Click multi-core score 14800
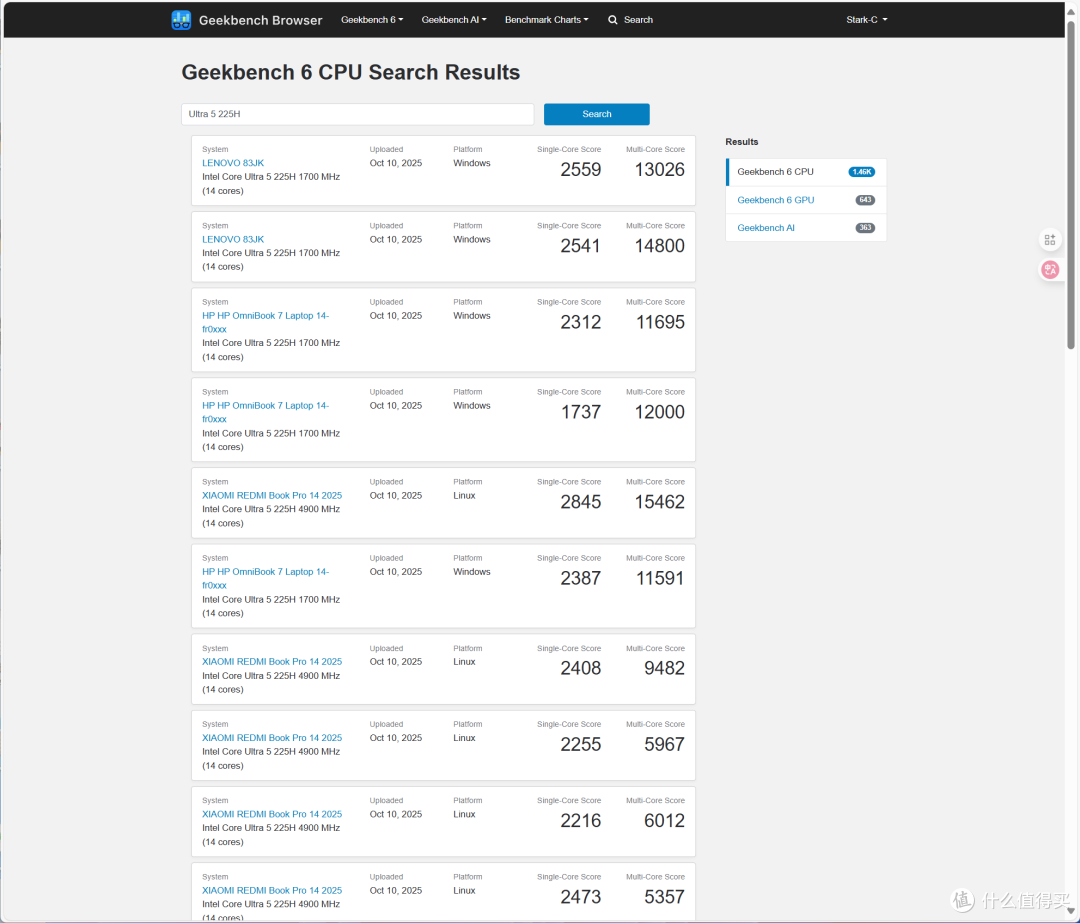The width and height of the screenshot is (1080, 923). click(x=660, y=246)
